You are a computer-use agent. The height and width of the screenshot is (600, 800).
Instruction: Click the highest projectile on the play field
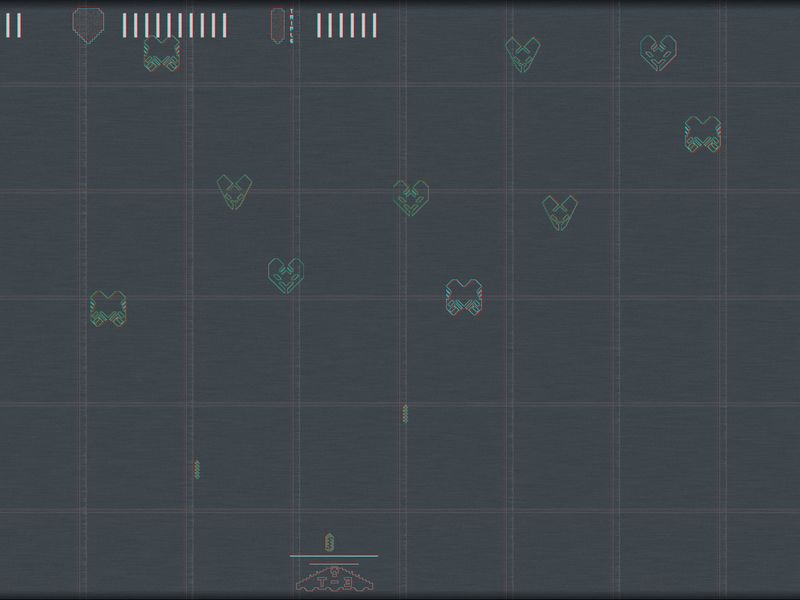tap(405, 414)
